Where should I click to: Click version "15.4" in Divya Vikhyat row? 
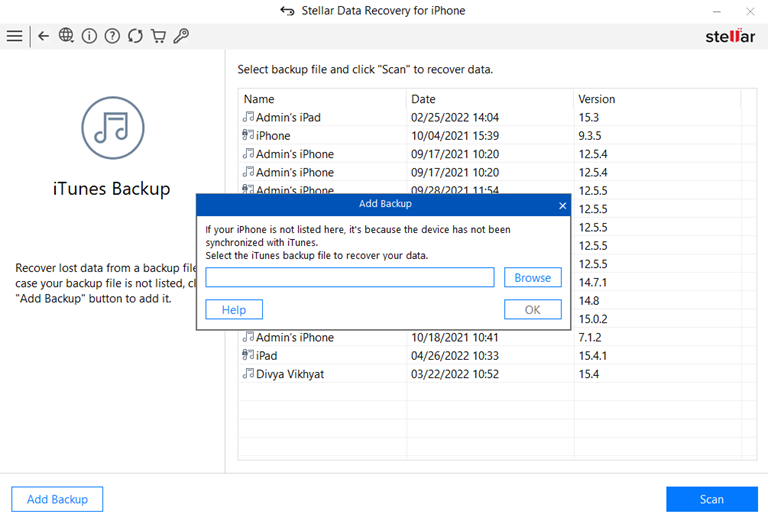click(x=589, y=374)
